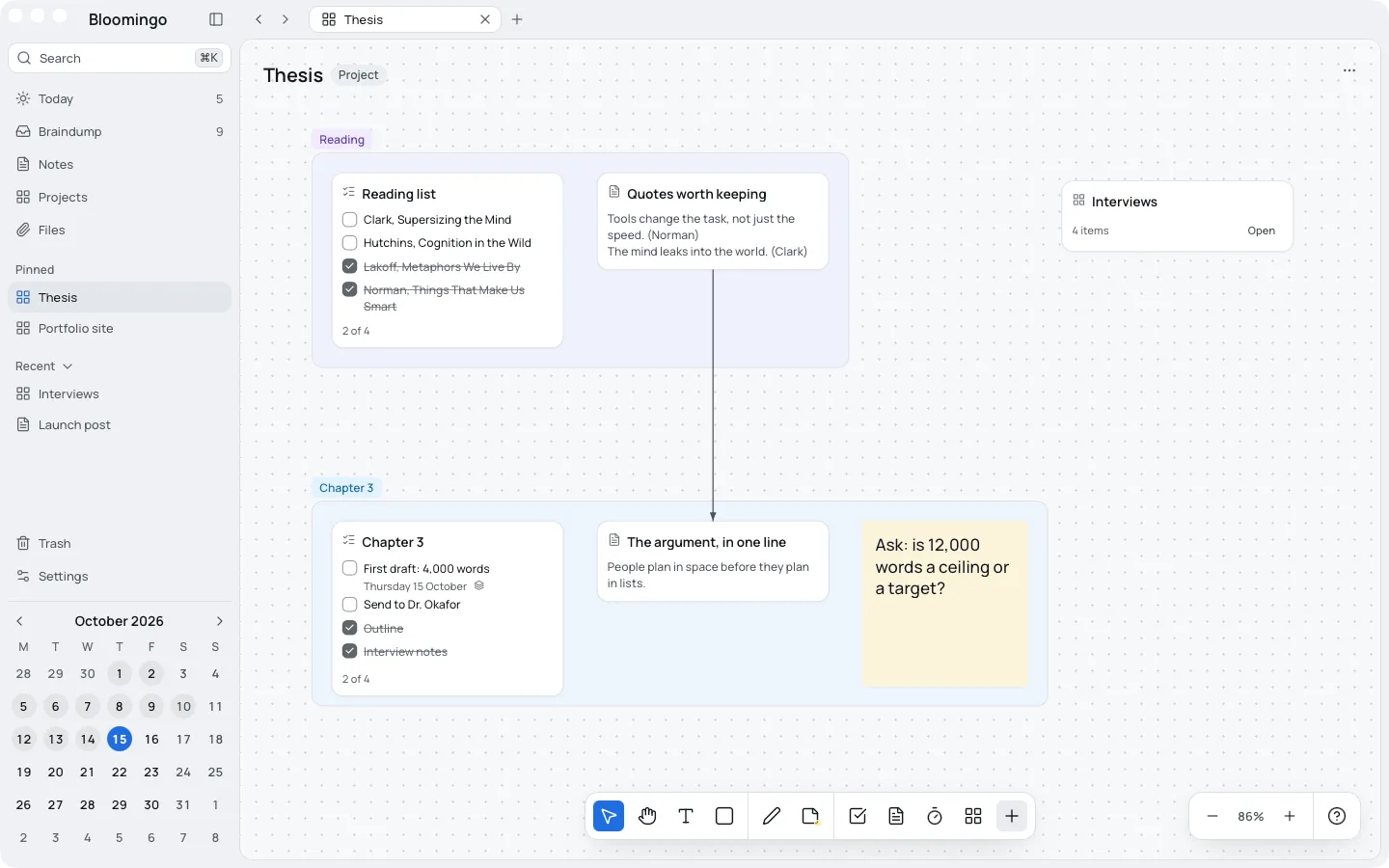Select the hand pan tool
The image size is (1389, 868).
[x=647, y=816]
